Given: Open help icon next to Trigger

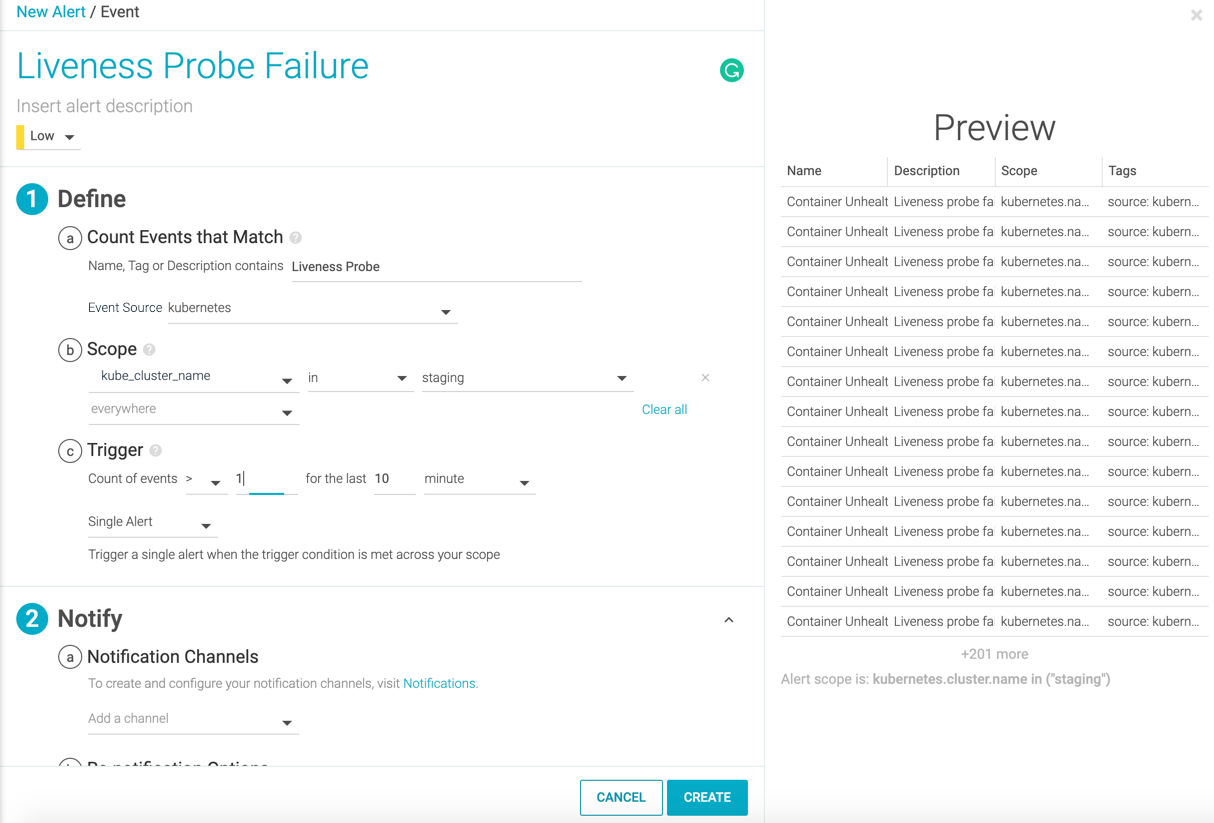Looking at the screenshot, I should pyautogui.click(x=156, y=451).
